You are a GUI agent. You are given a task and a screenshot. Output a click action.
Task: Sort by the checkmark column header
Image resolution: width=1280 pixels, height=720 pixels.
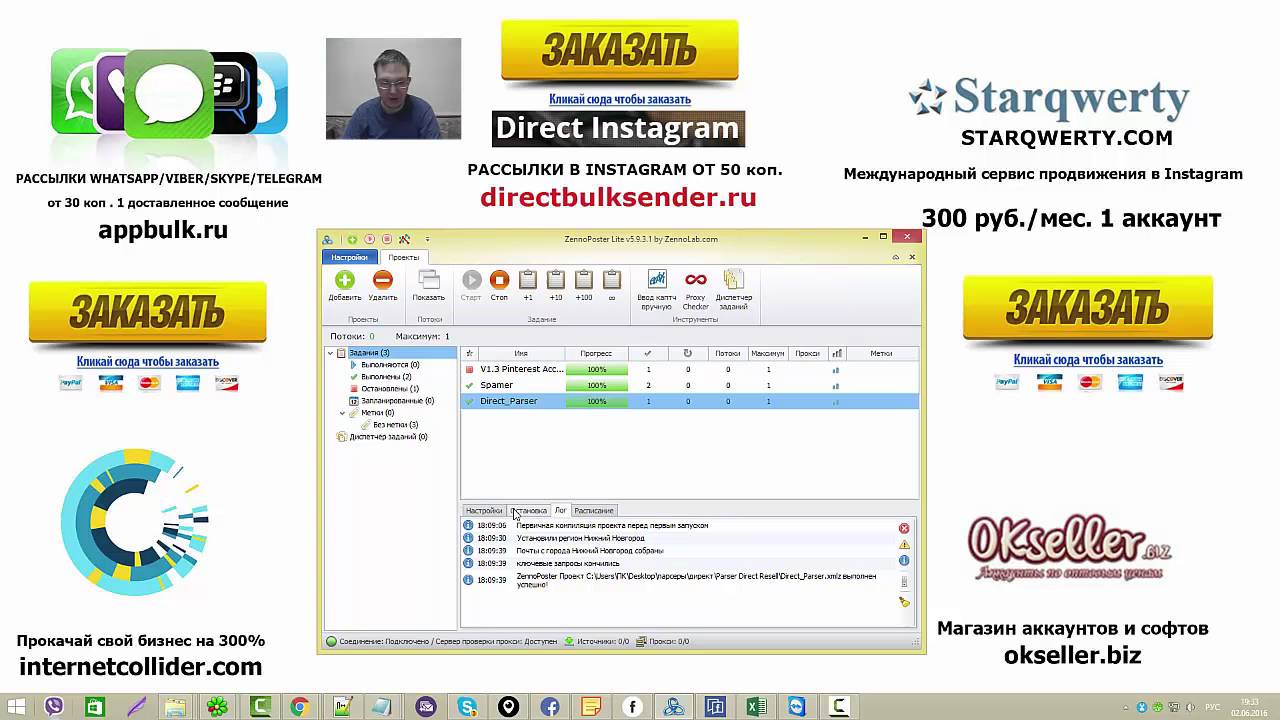click(x=648, y=353)
